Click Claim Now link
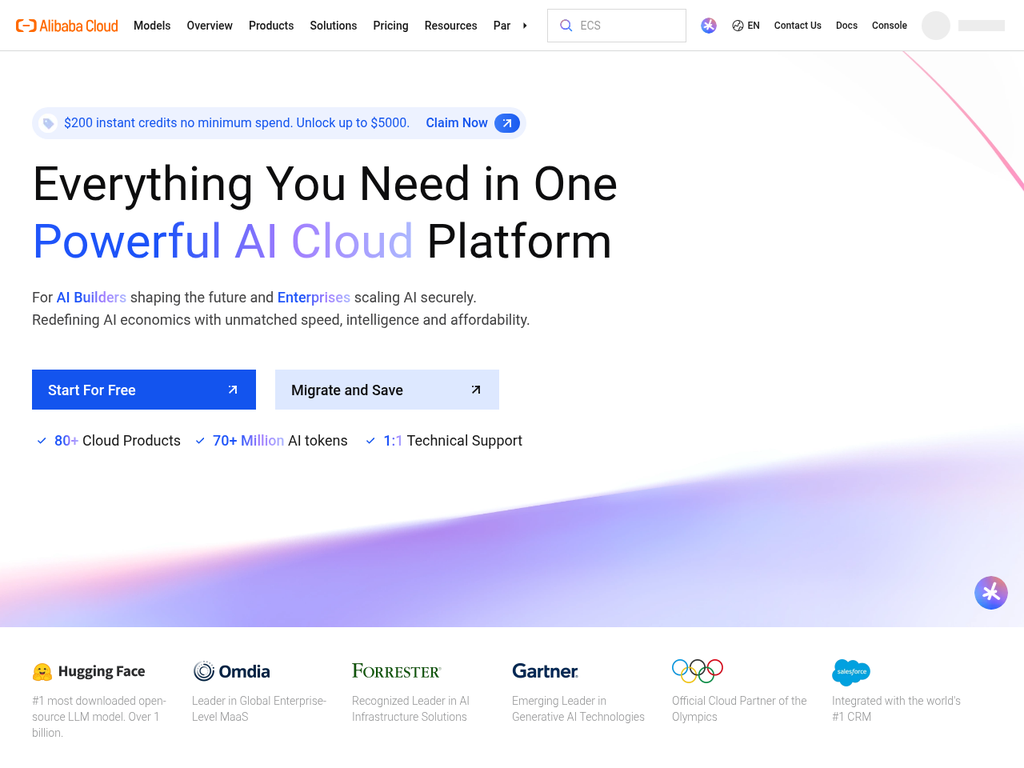Viewport: 1024px width, 768px height. tap(456, 123)
